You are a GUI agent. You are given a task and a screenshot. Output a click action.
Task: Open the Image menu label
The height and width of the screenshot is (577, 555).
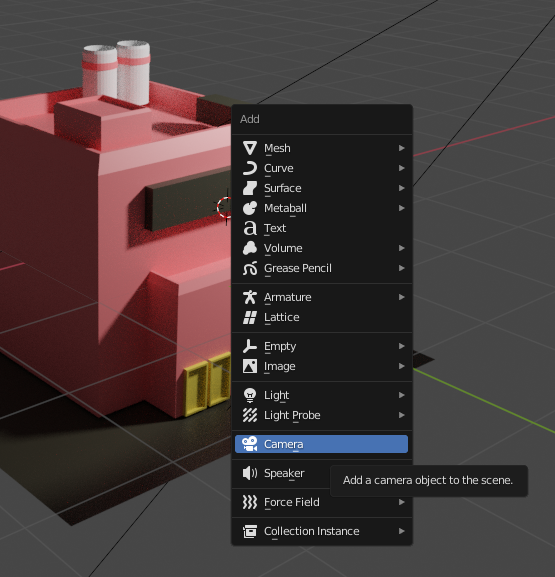click(x=279, y=367)
